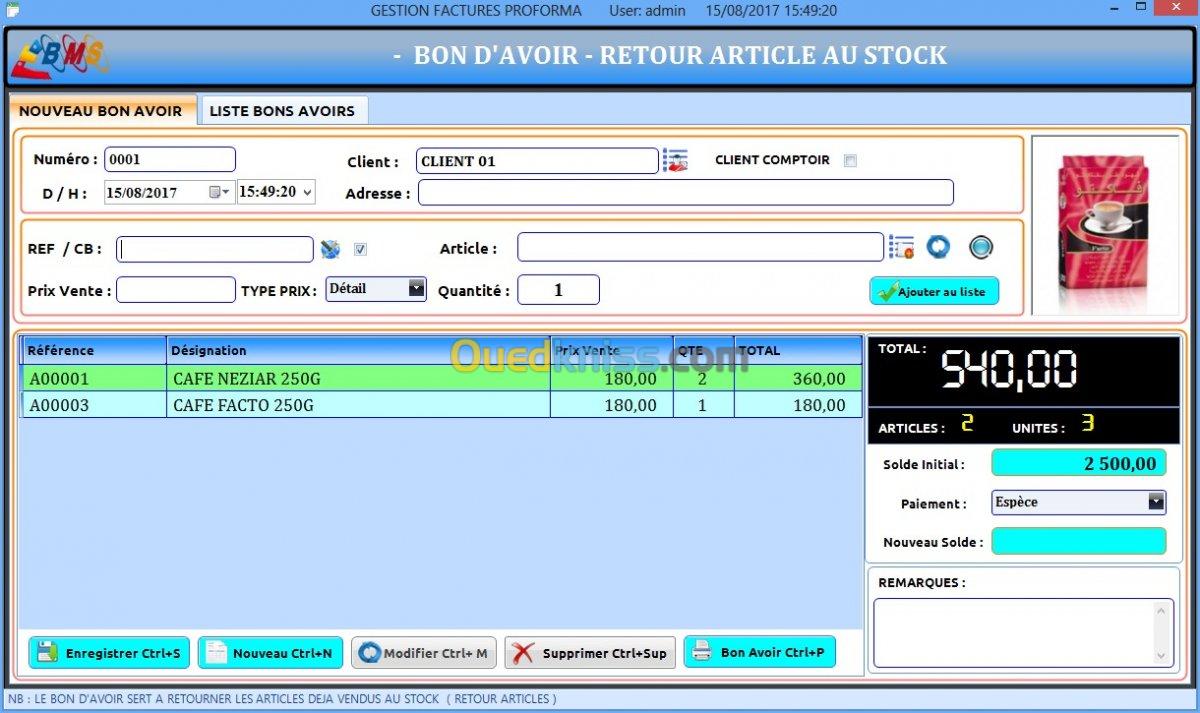This screenshot has width=1200, height=713.
Task: Click the empty Nouveau Solde field
Action: [x=1079, y=541]
